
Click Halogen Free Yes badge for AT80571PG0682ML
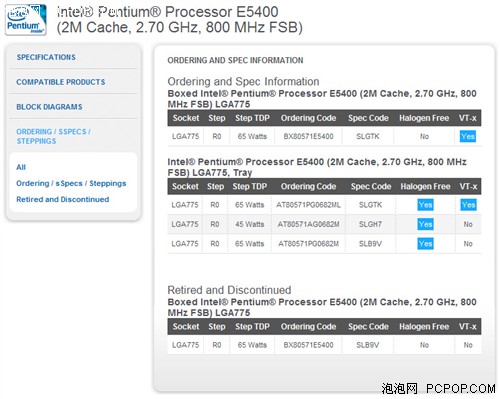425,205
